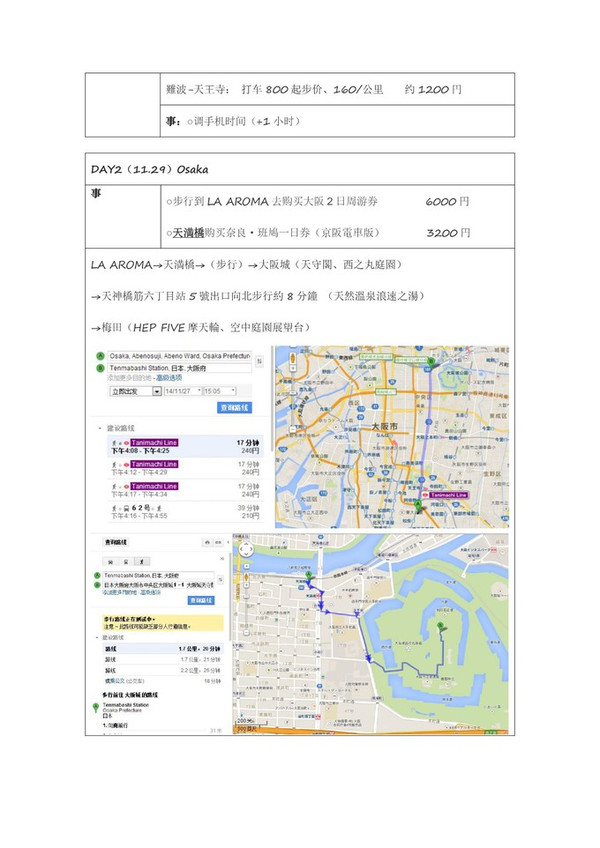
Task: Click the green marker A beside Osaka Abenosuji field
Action: click(x=98, y=357)
